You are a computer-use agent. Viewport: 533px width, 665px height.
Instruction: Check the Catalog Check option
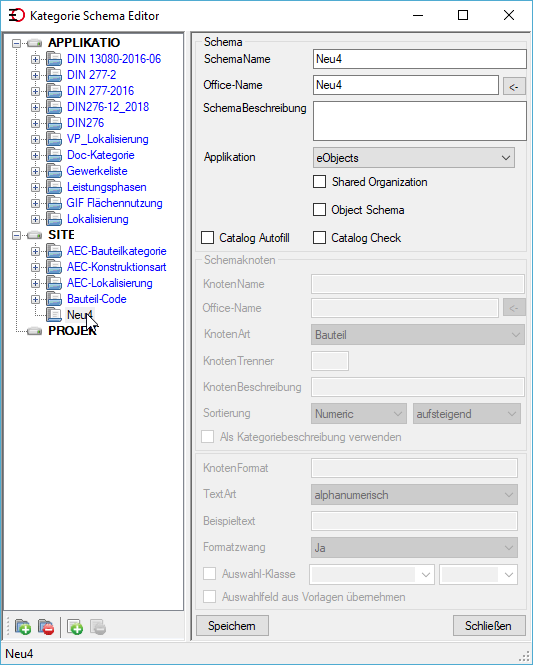coord(319,238)
